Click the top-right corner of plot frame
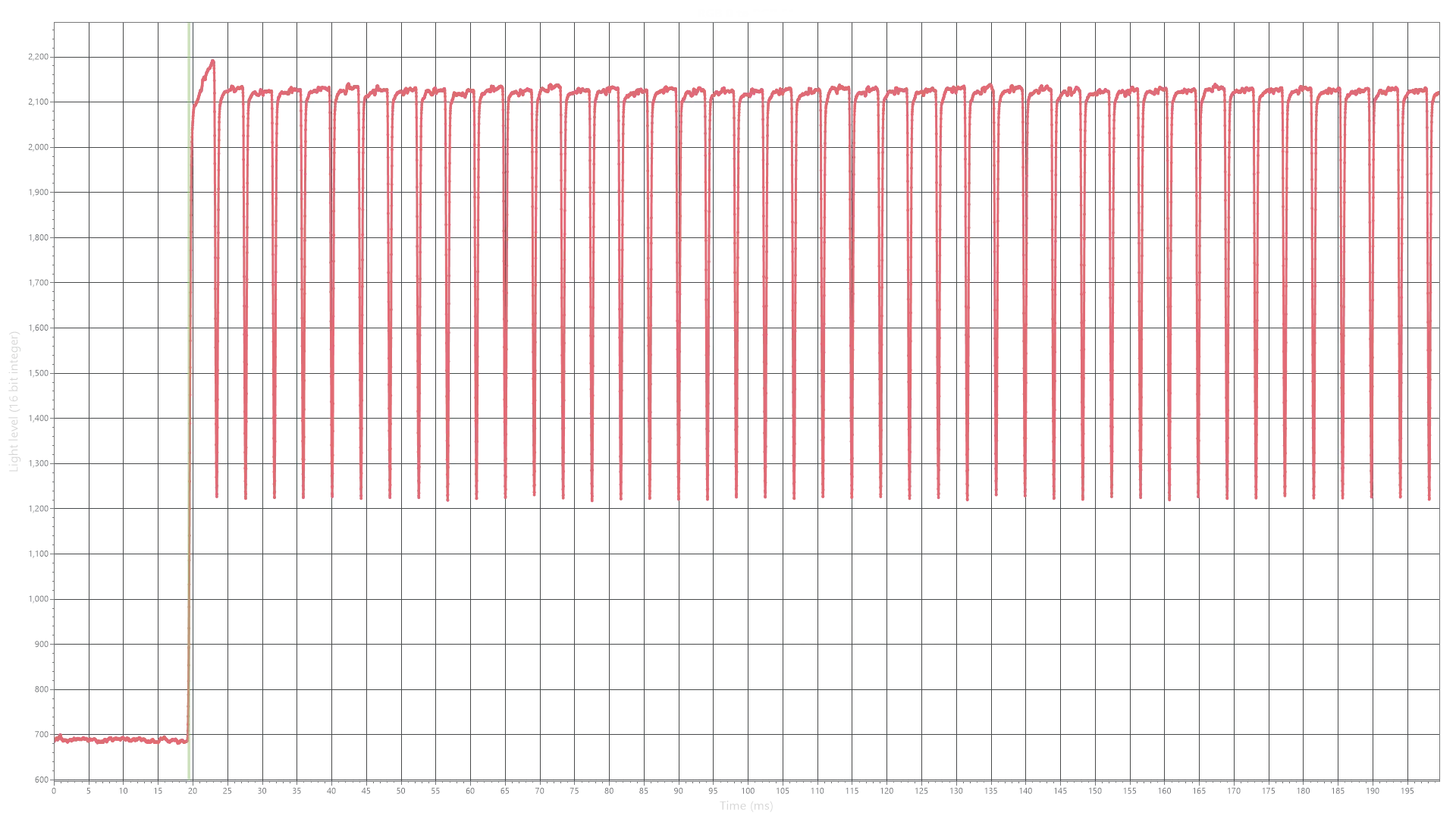 click(x=1441, y=21)
